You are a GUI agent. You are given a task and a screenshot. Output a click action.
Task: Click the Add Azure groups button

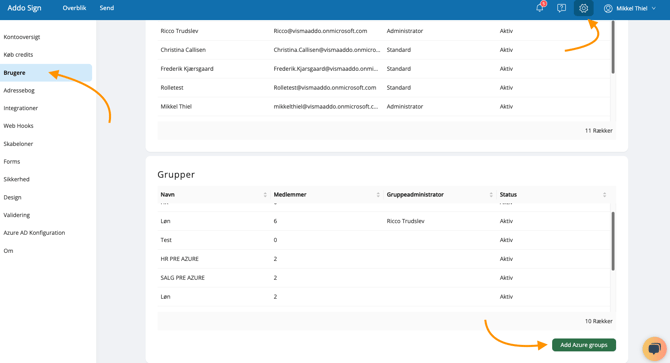click(x=584, y=345)
